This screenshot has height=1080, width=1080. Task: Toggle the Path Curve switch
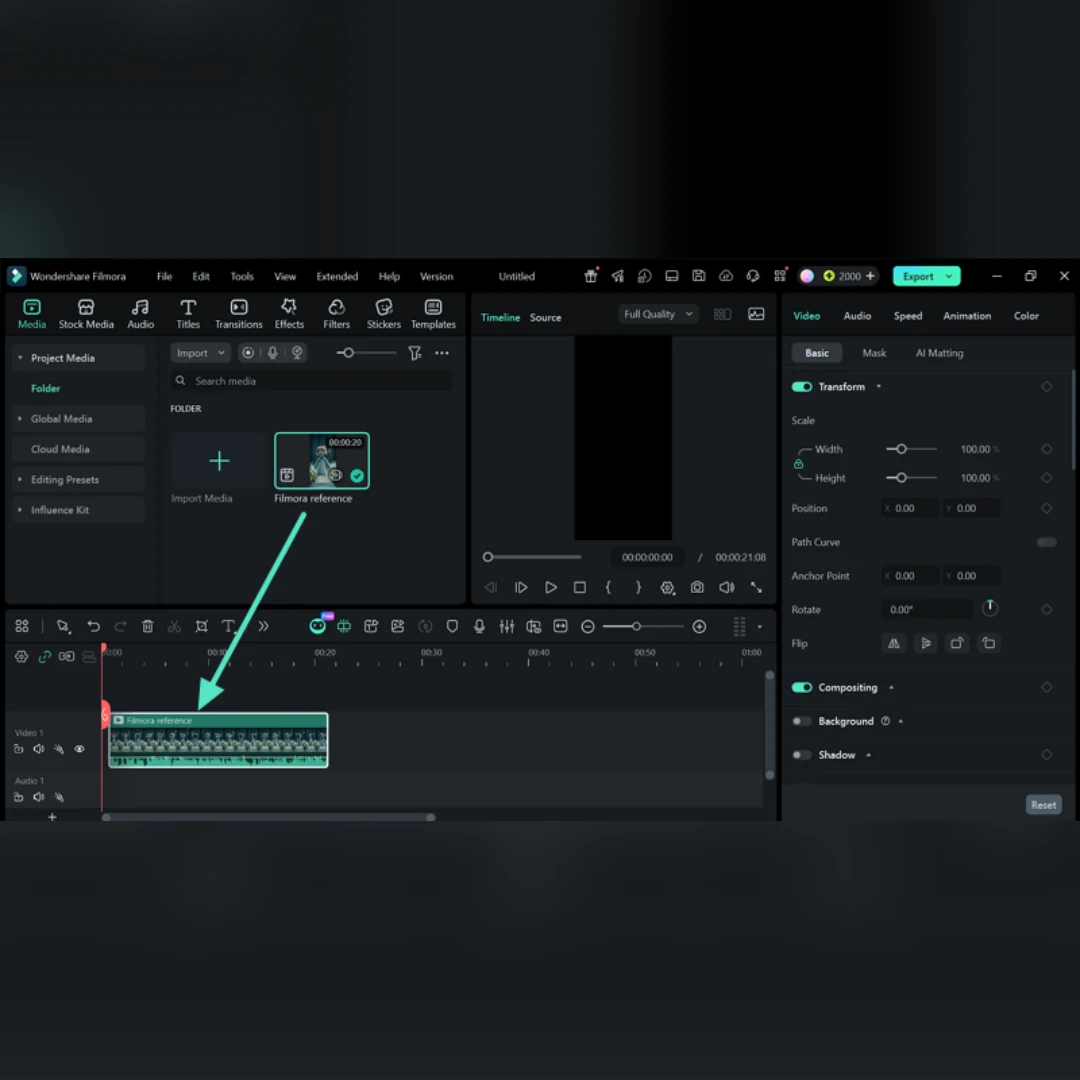point(1046,542)
